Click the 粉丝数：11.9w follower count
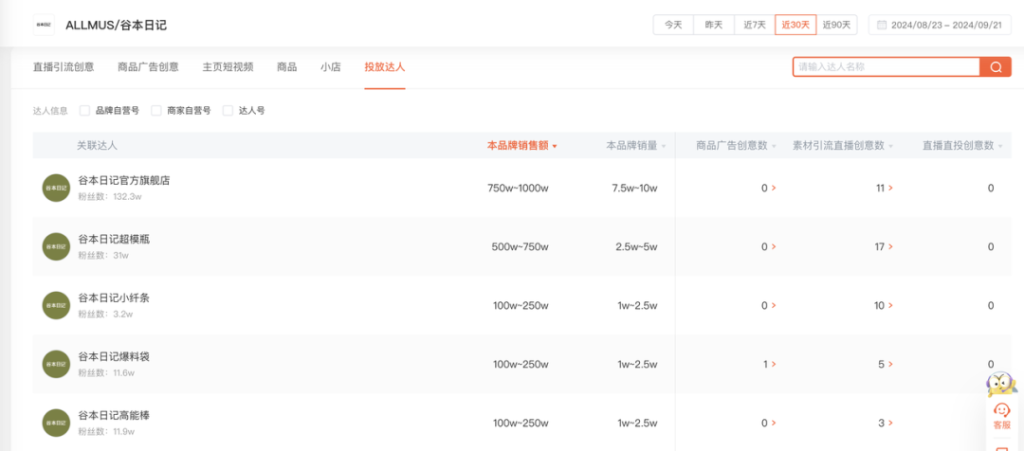The image size is (1024, 451). tap(106, 431)
